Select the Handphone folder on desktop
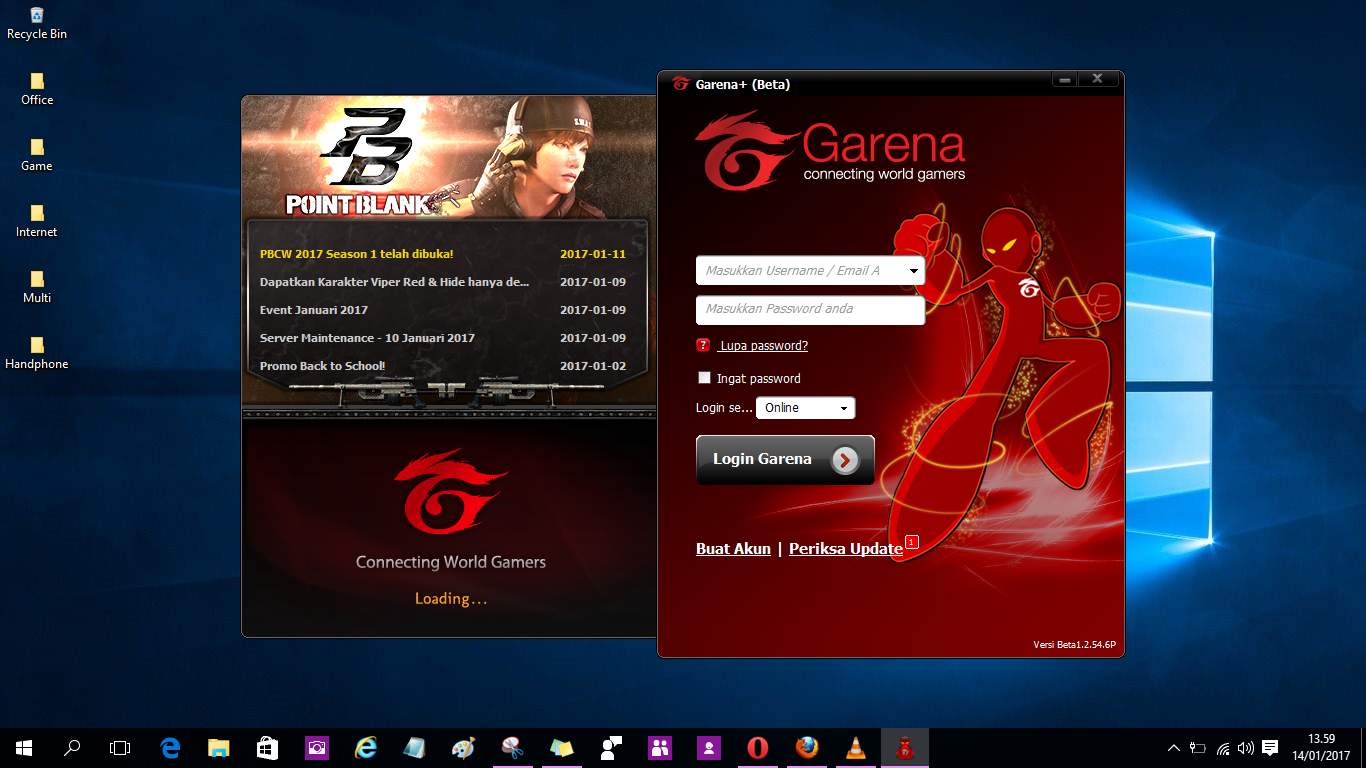 click(37, 353)
